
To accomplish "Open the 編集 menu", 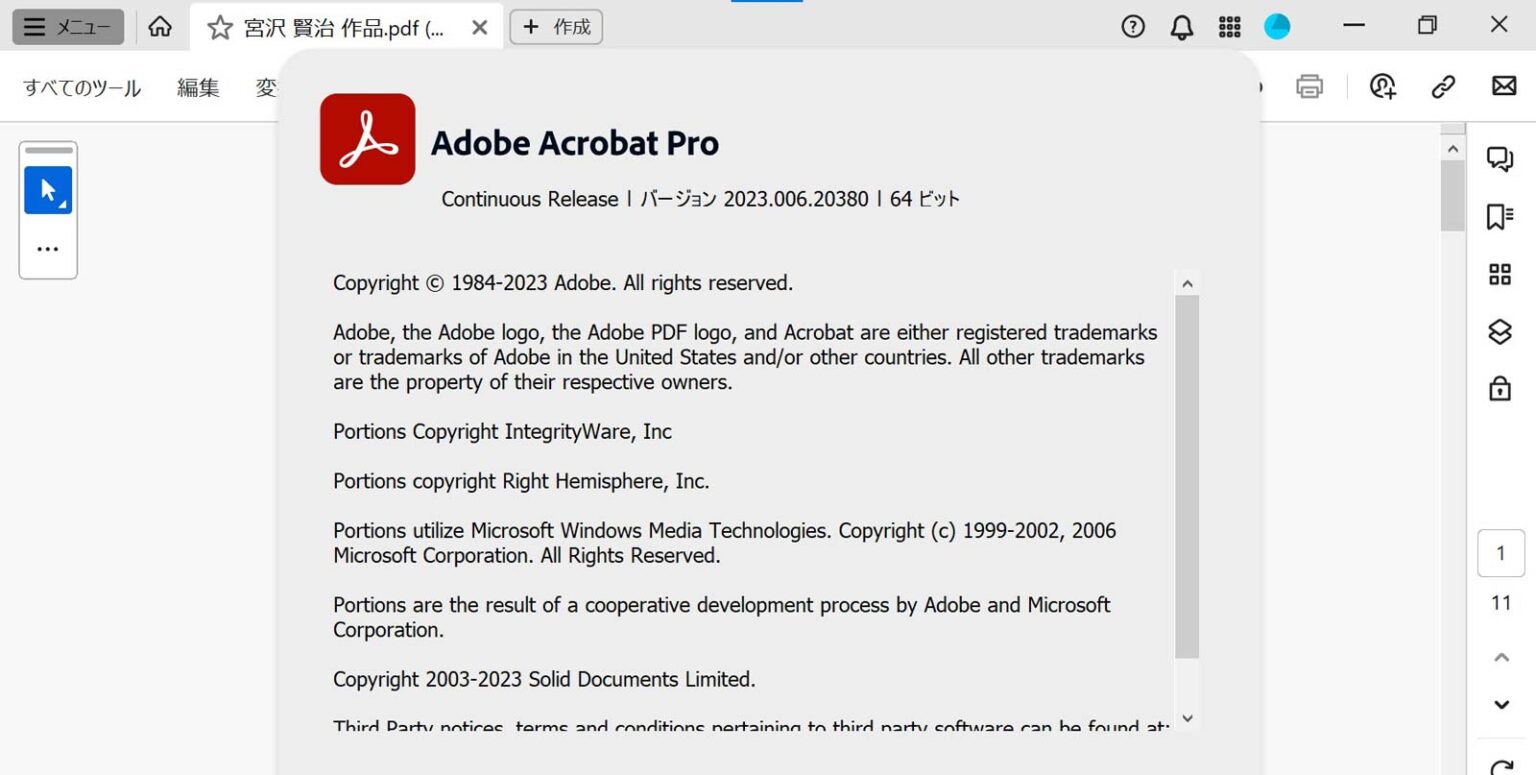I will coord(198,88).
